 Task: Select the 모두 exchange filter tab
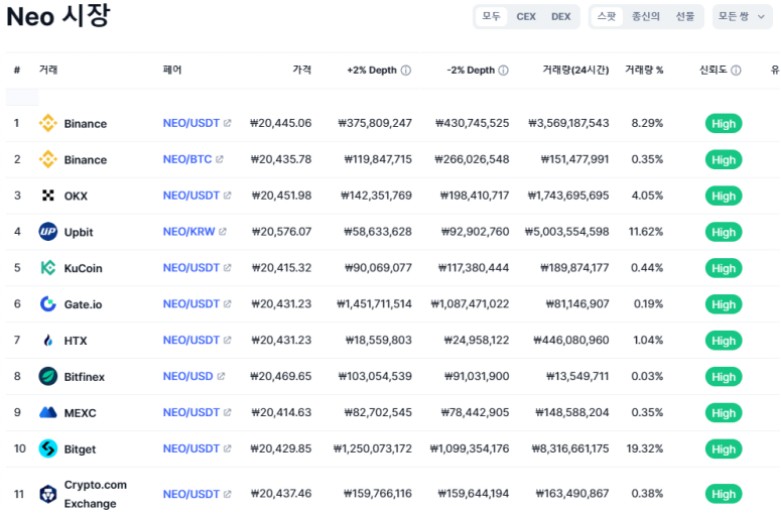tap(491, 16)
